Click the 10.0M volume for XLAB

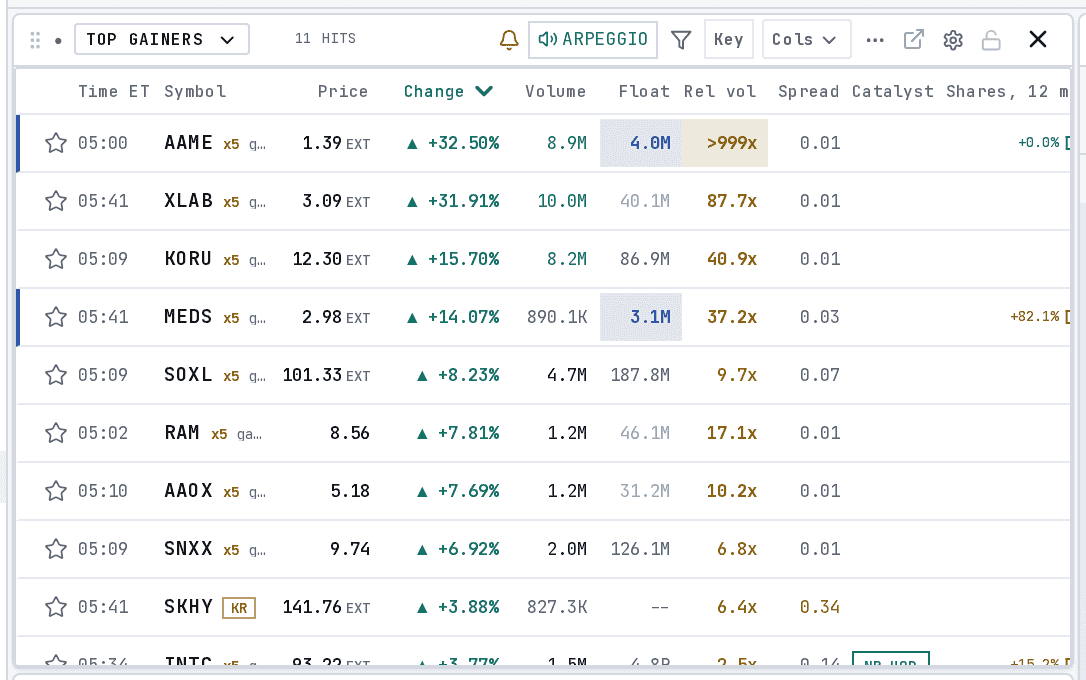(562, 201)
